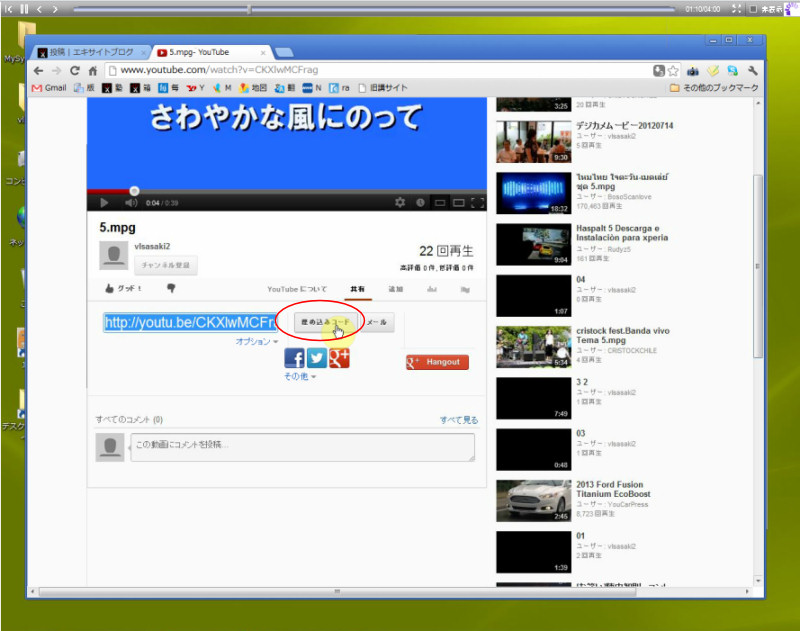Open the video statistics chart icon

(432, 289)
